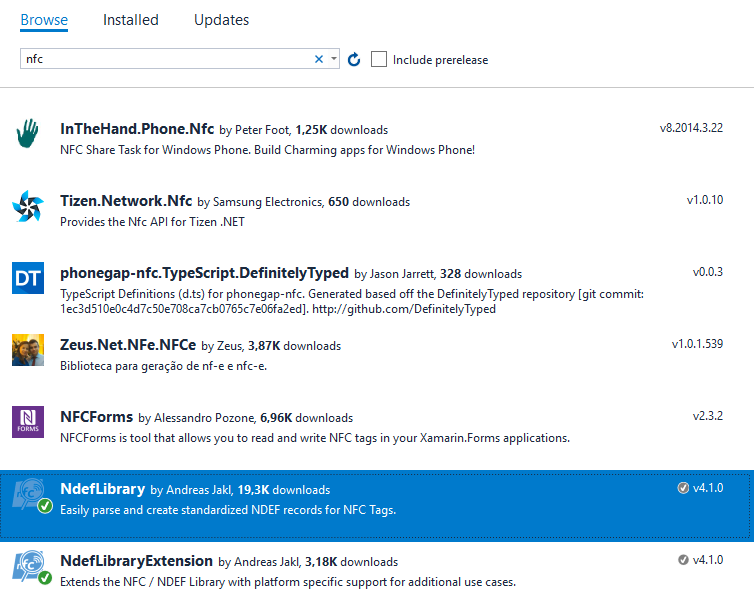Switch to the Browse tab
The image size is (754, 602).
coord(44,20)
